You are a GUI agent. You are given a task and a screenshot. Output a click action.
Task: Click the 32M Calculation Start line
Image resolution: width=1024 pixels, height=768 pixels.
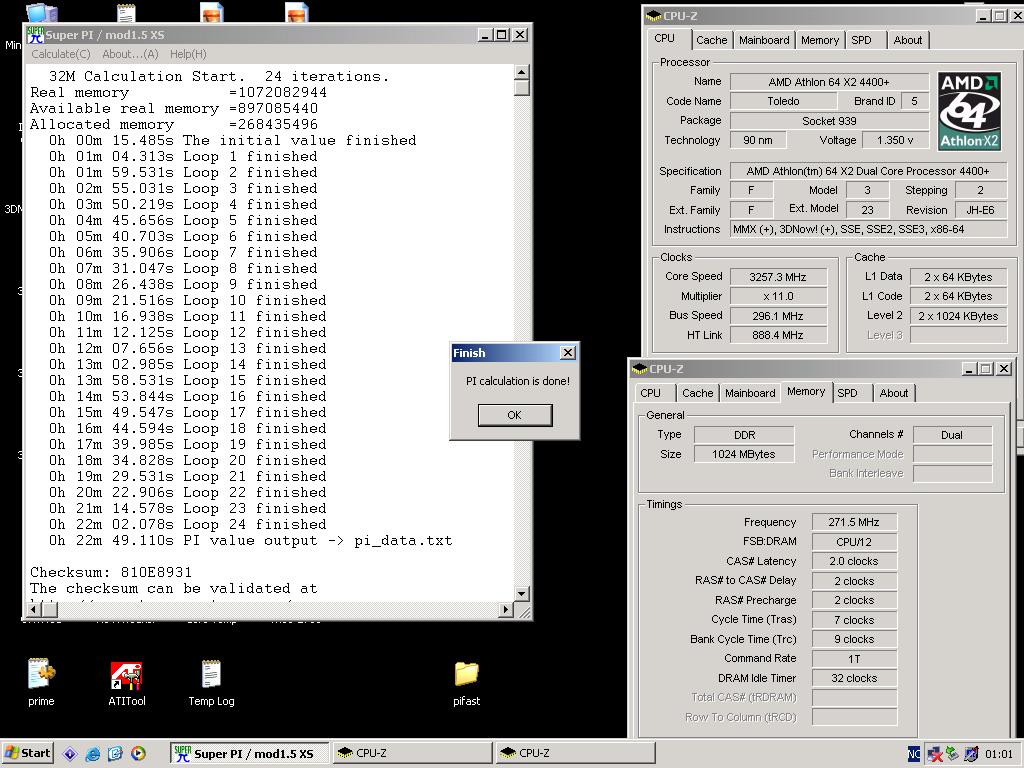219,76
